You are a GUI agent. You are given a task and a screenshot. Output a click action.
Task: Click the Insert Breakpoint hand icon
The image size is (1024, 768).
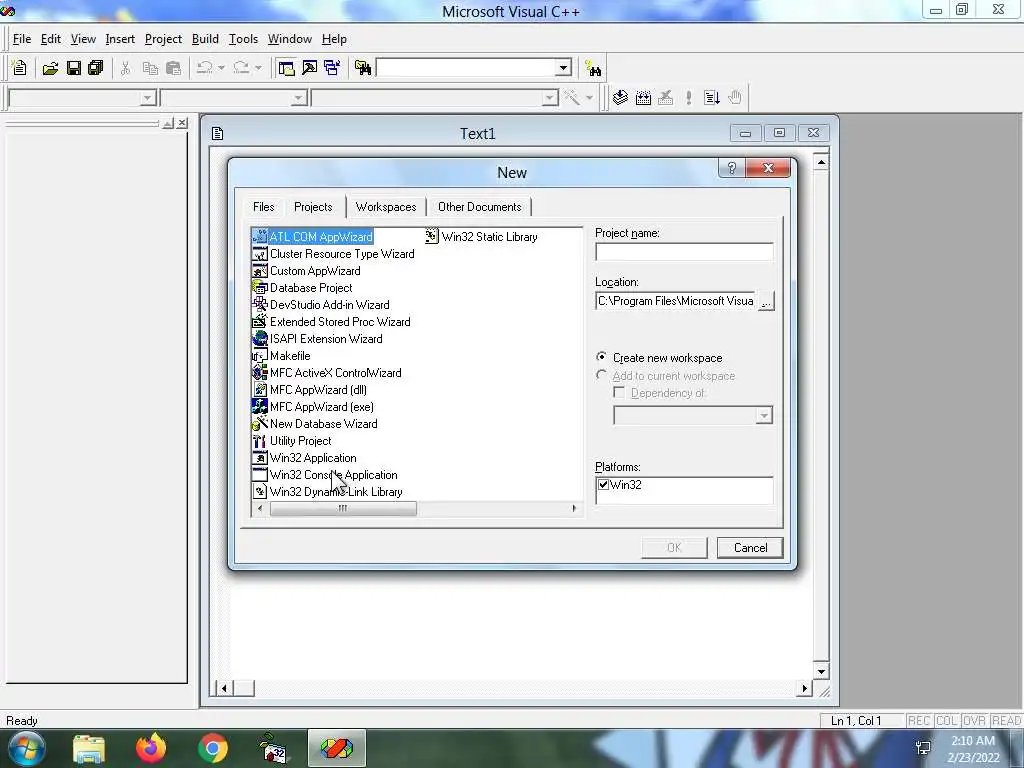(x=735, y=98)
